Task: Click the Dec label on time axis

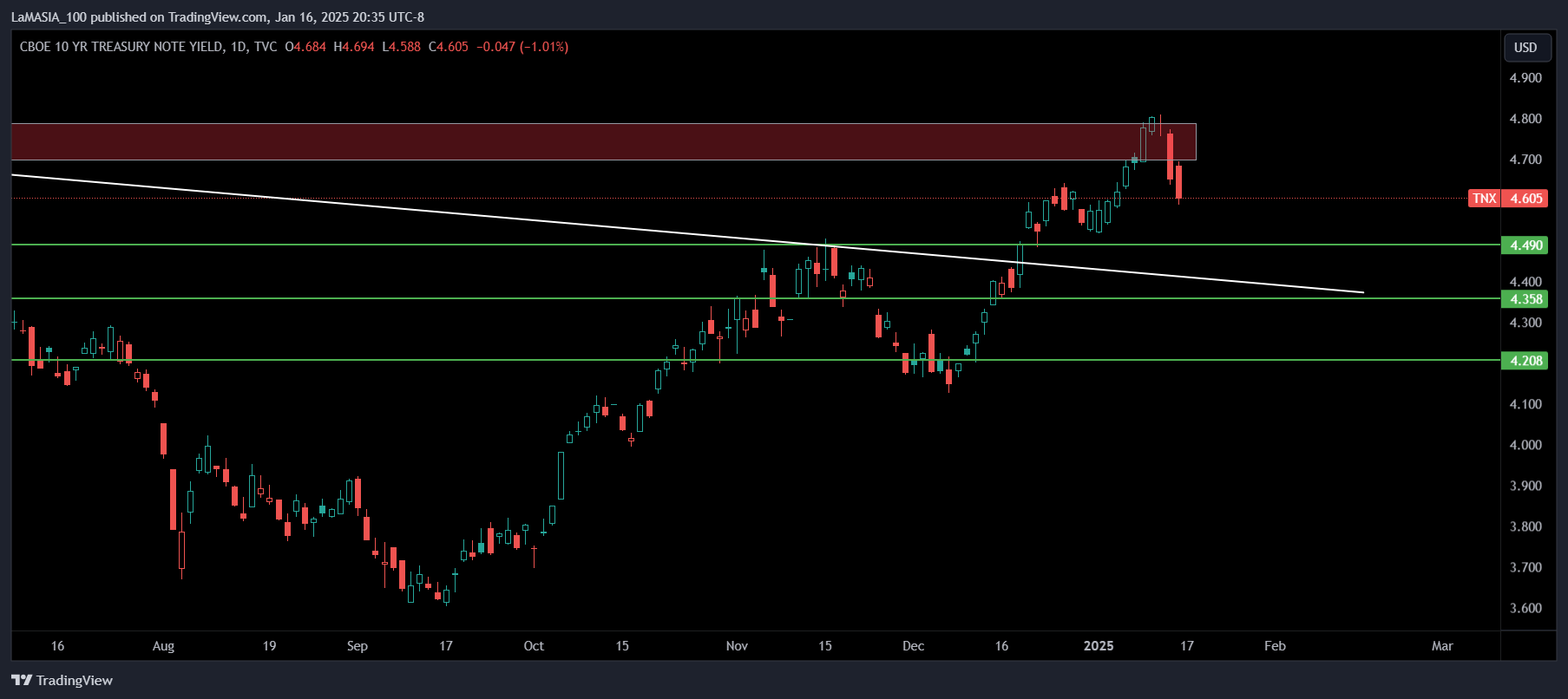Action: click(x=913, y=646)
